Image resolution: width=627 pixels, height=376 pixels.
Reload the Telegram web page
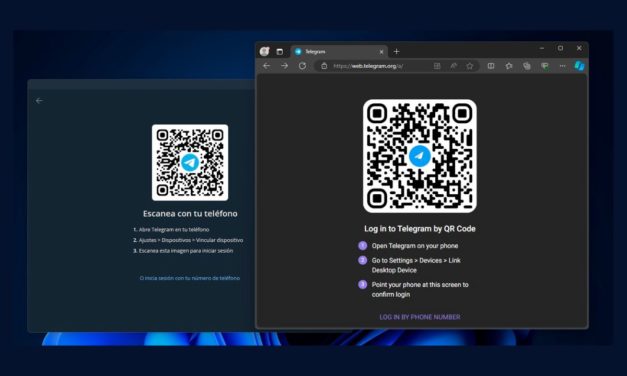302,66
